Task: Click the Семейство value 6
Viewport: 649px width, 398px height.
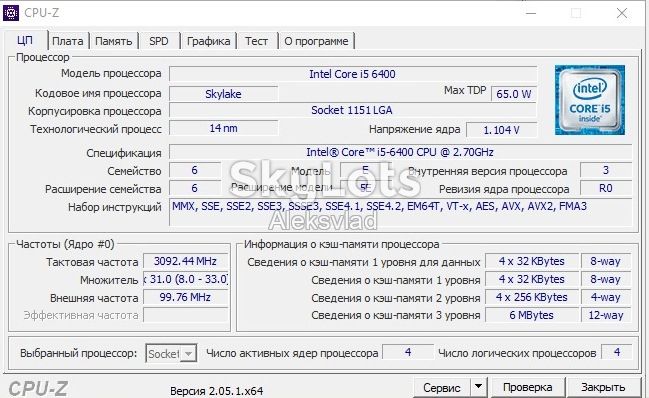Action: coord(195,170)
